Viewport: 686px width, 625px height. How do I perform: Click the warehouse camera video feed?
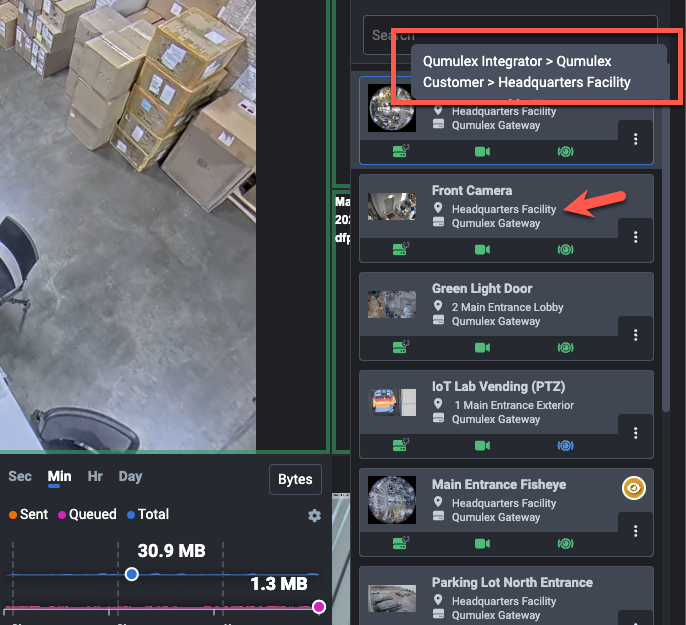[x=128, y=225]
